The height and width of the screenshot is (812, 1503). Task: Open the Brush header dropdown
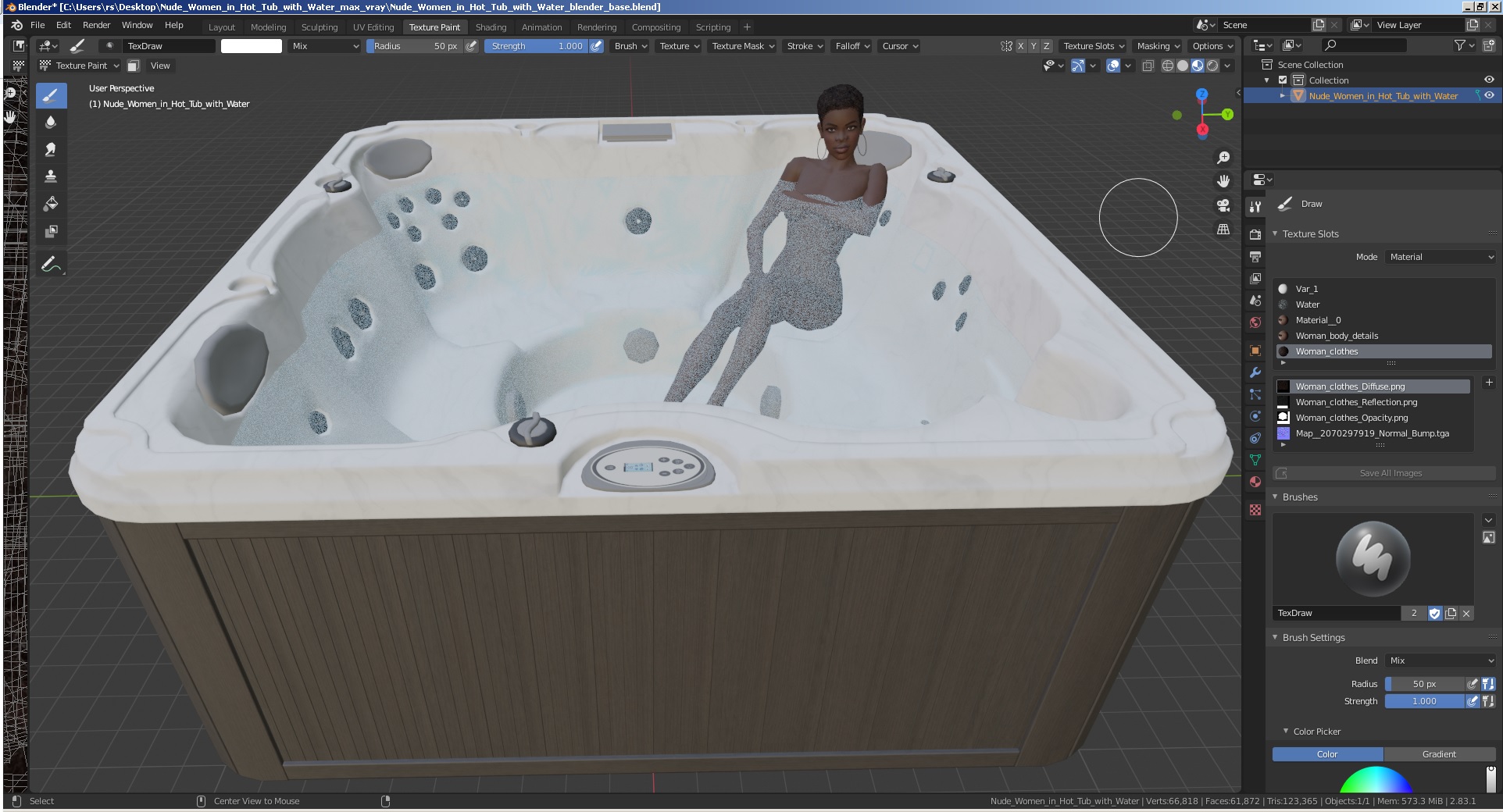pos(630,46)
